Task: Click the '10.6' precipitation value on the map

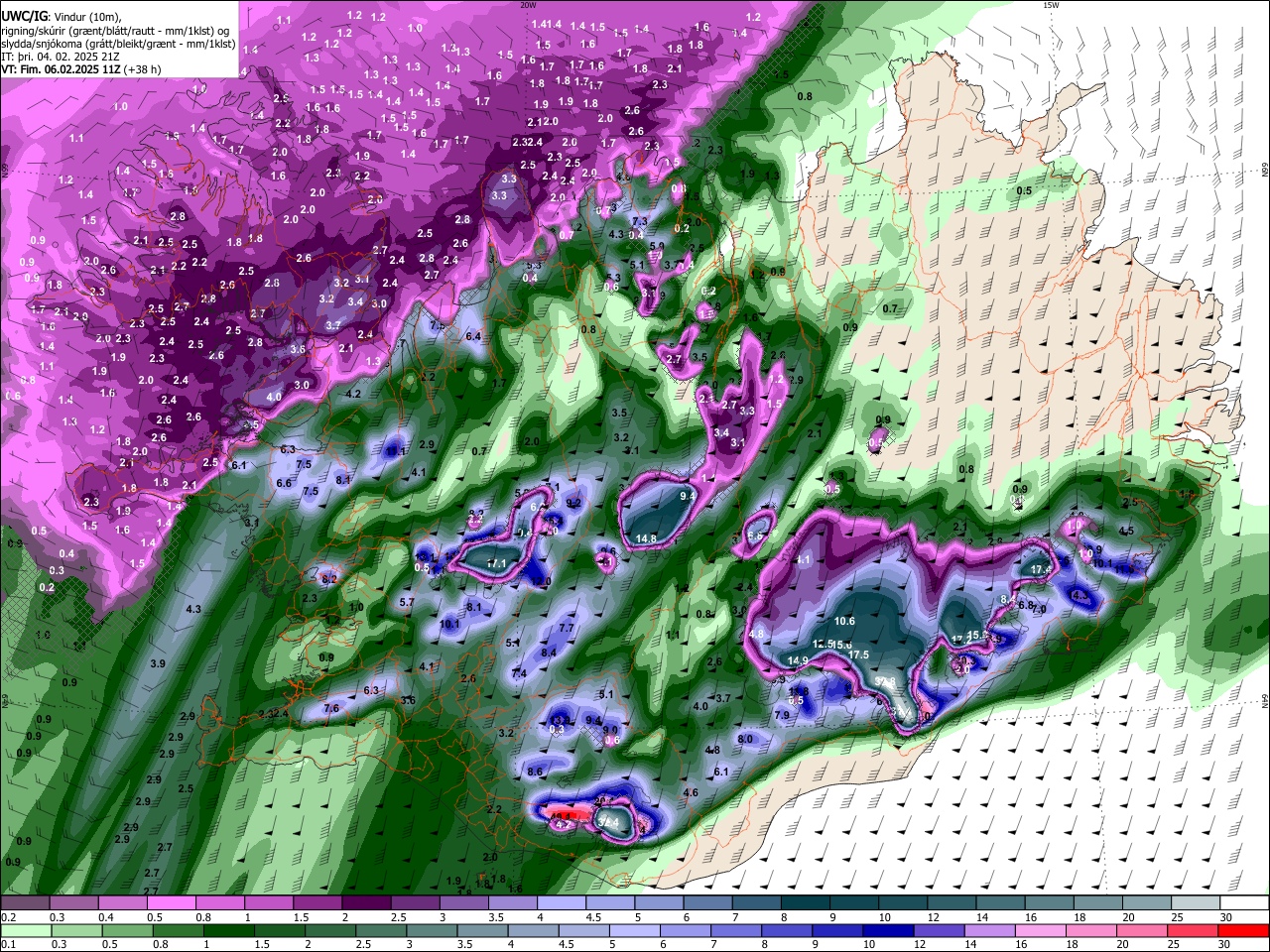Action: [844, 621]
